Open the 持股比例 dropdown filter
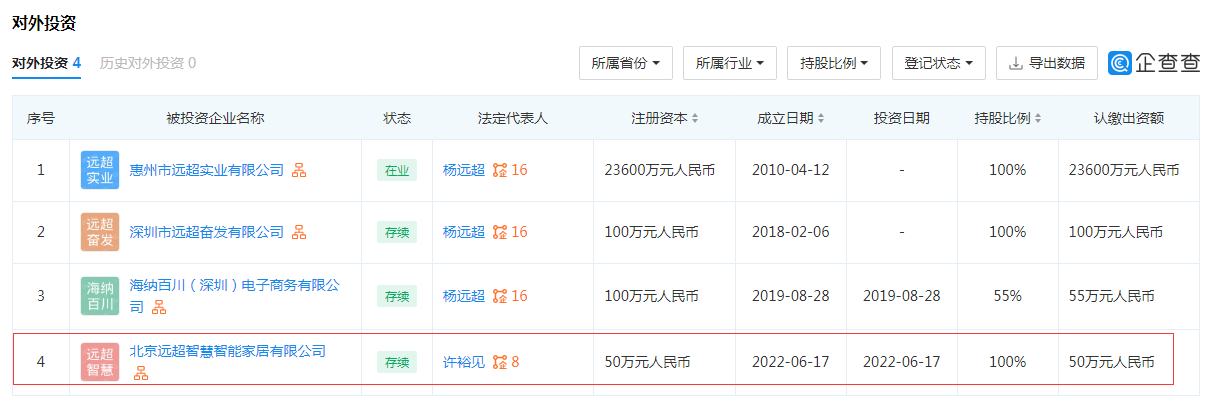 point(834,63)
